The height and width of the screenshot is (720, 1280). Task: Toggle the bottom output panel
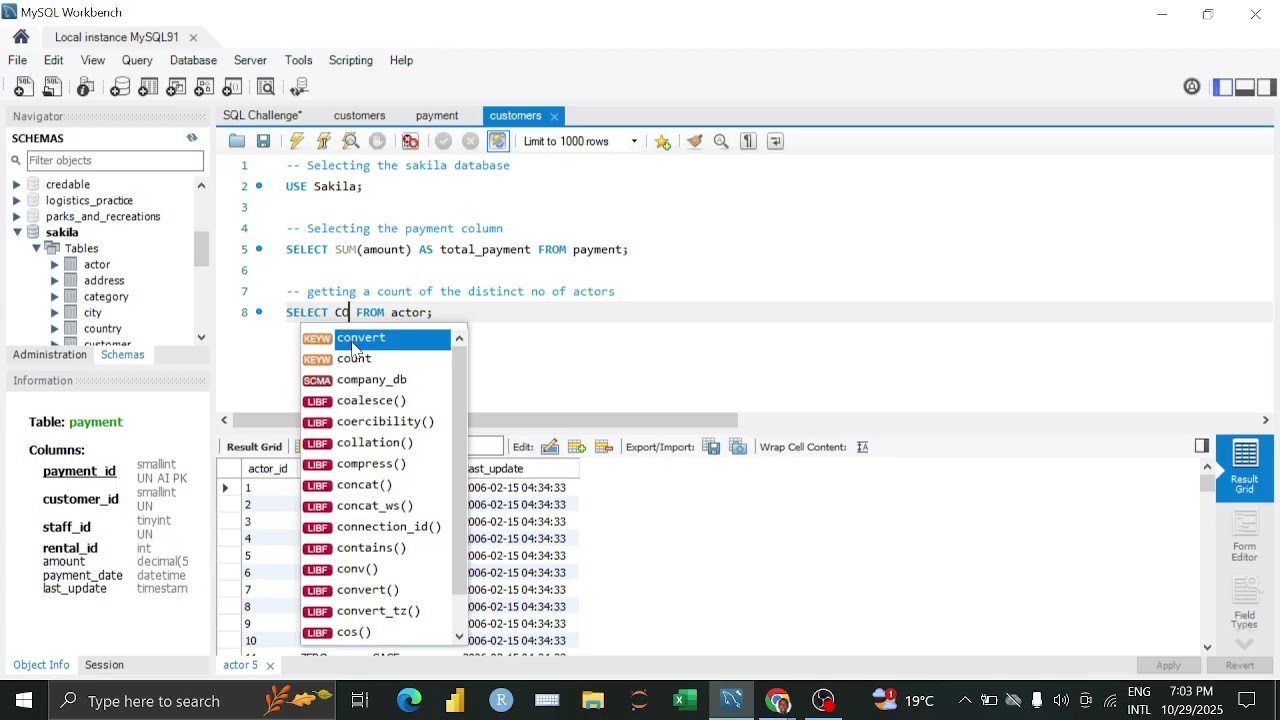coord(1245,87)
